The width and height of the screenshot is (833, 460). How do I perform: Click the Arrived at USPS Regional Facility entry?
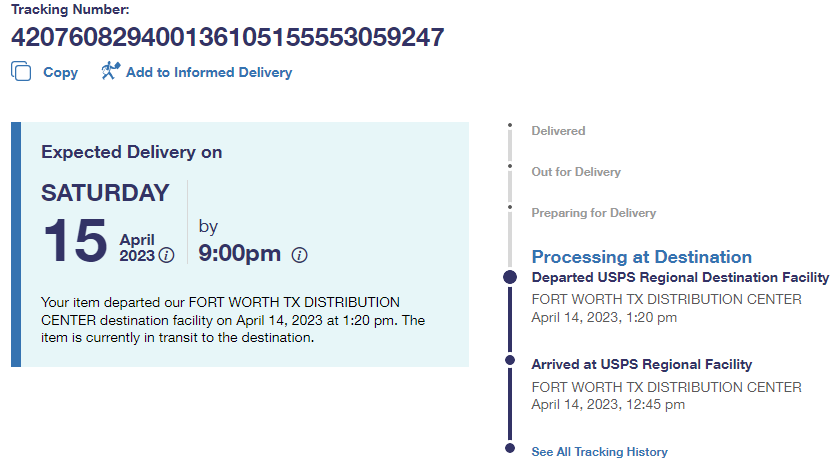tap(641, 364)
